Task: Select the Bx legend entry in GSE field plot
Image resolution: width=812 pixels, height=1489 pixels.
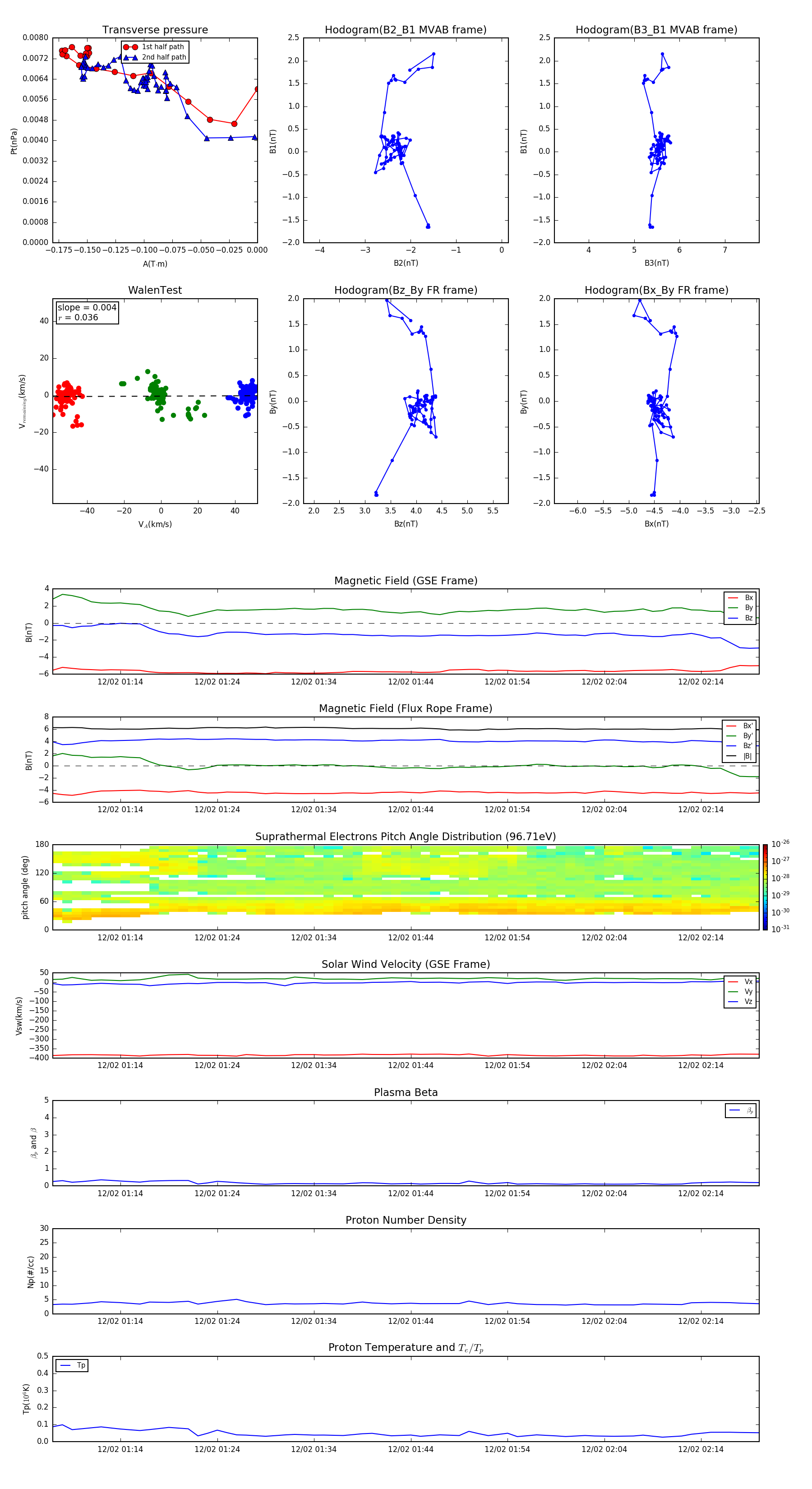Action: [x=740, y=598]
